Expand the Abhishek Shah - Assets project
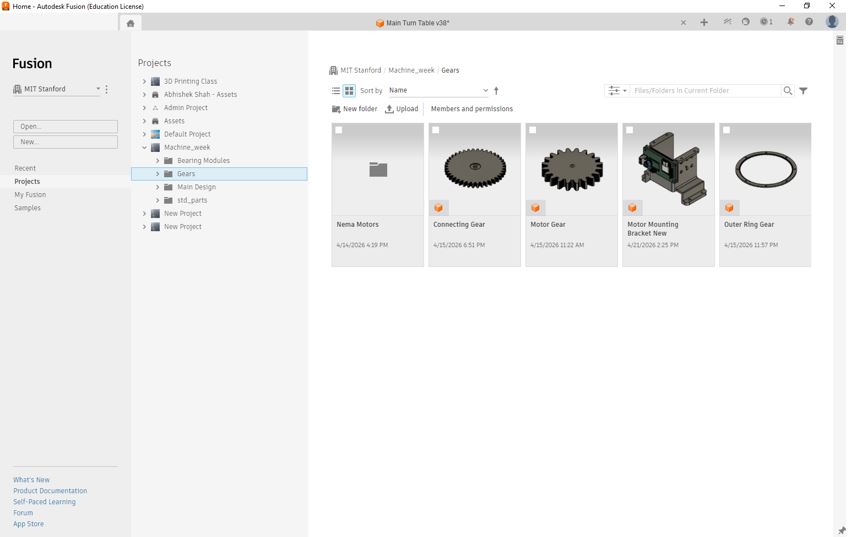The width and height of the screenshot is (848, 537). tap(144, 95)
